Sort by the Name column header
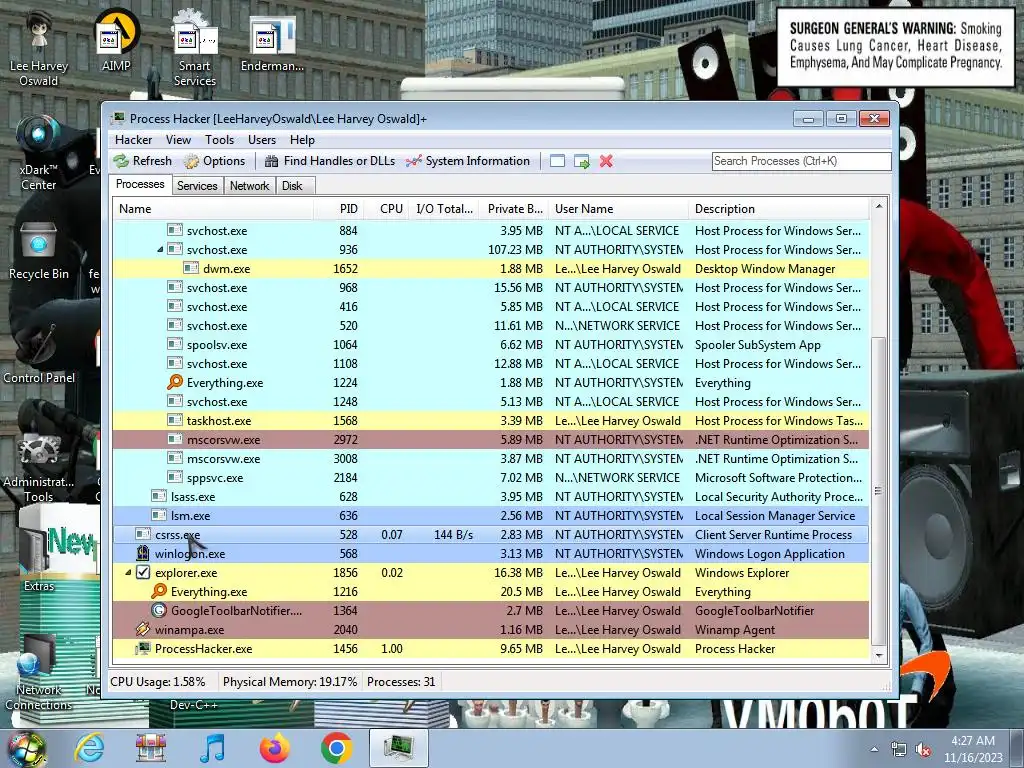This screenshot has width=1024, height=768. (213, 208)
